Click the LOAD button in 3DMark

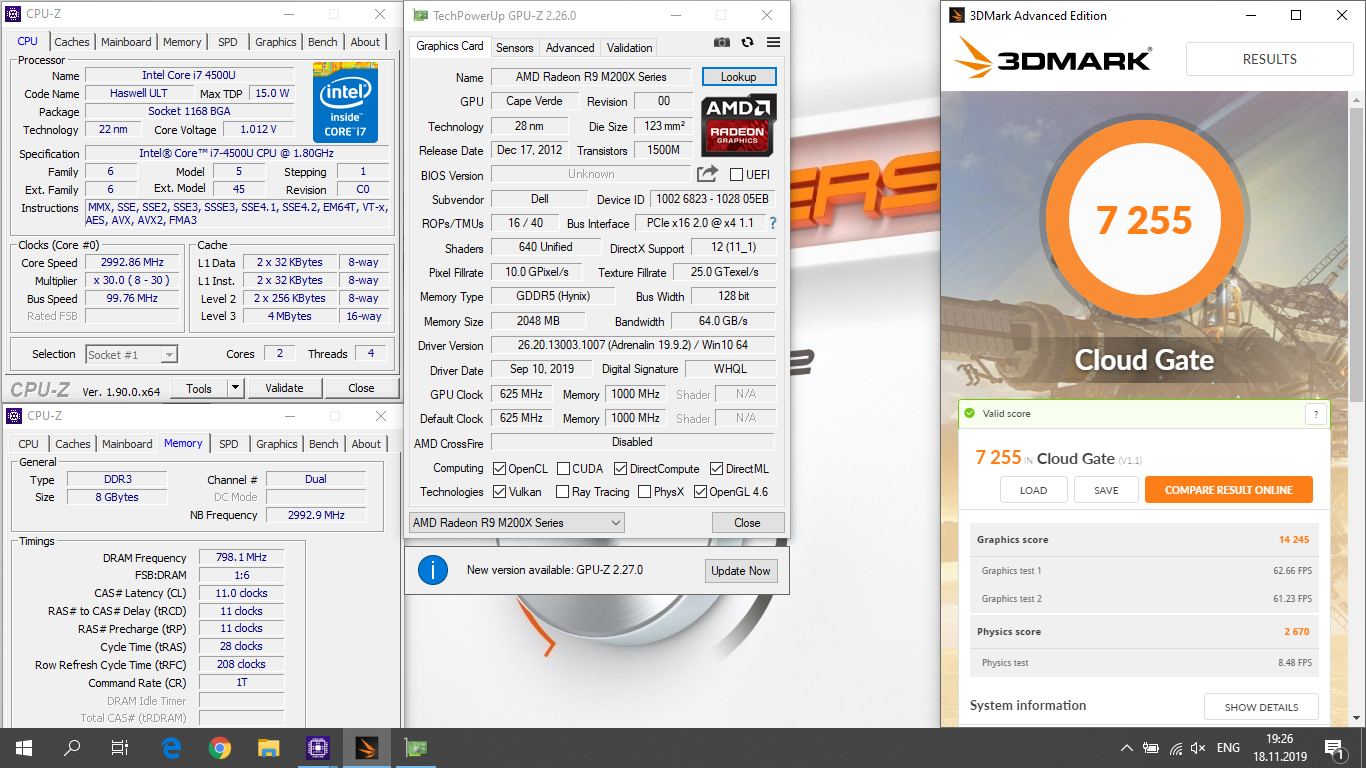(x=1033, y=490)
